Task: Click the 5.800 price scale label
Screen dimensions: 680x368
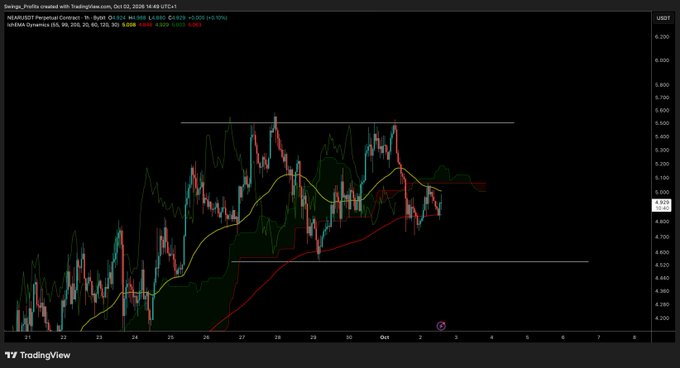Action: pos(662,85)
